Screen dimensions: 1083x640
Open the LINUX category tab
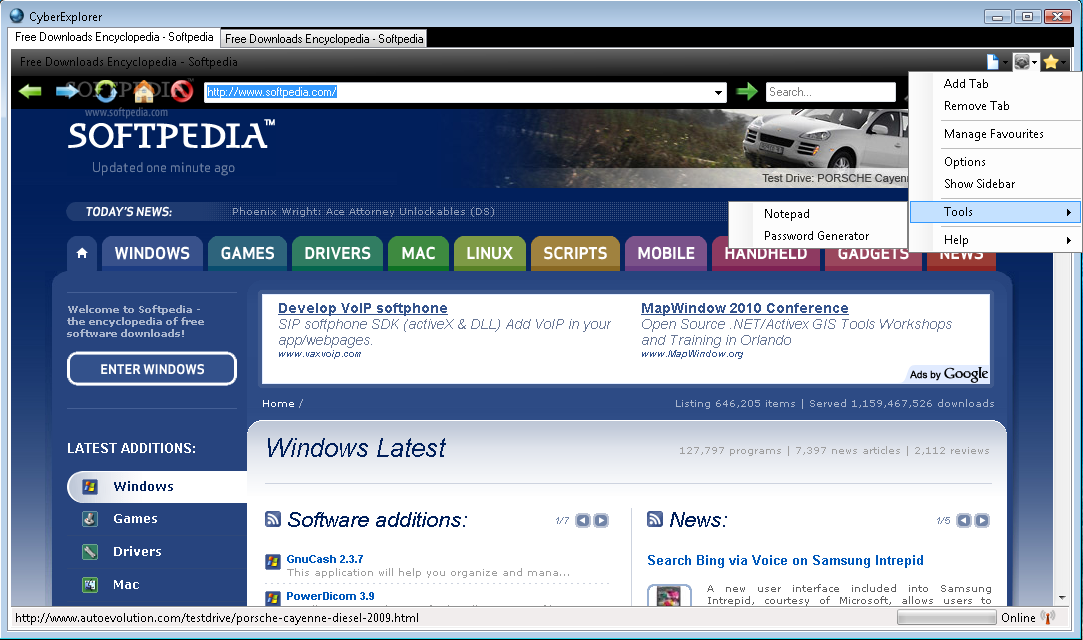coord(489,253)
